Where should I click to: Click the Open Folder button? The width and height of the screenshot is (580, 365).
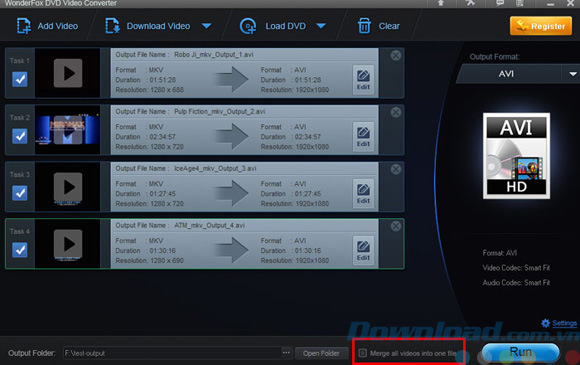coord(321,353)
